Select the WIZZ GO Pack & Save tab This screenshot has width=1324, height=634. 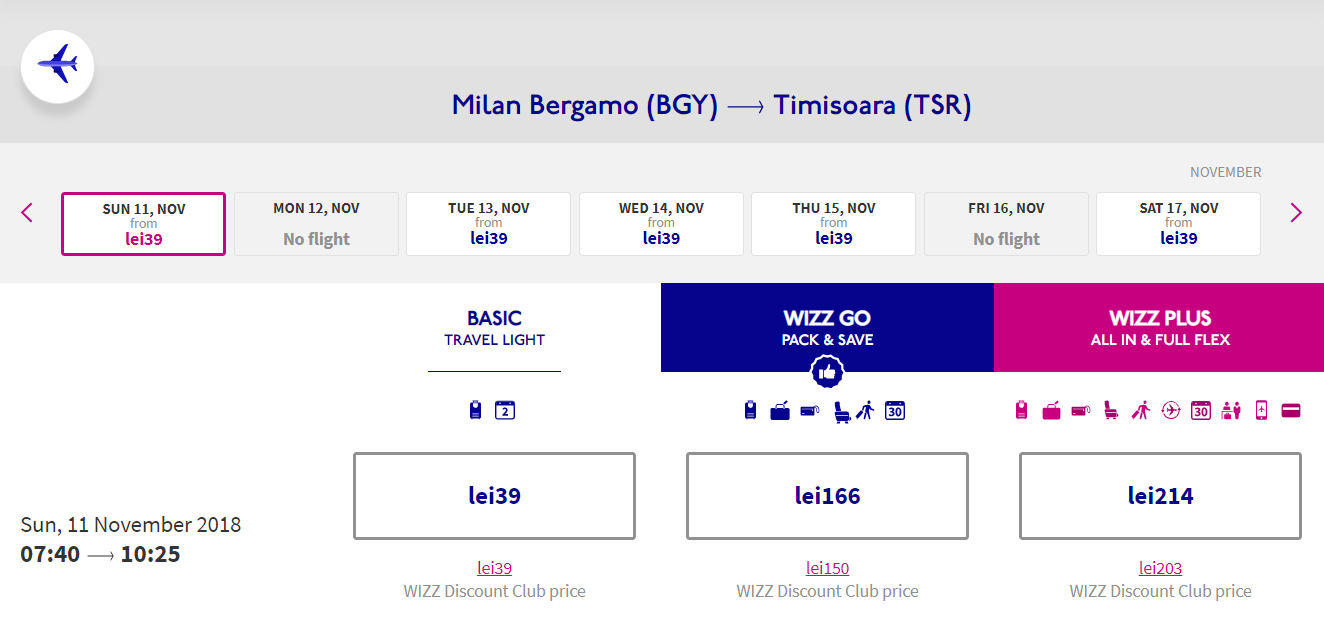click(x=827, y=328)
